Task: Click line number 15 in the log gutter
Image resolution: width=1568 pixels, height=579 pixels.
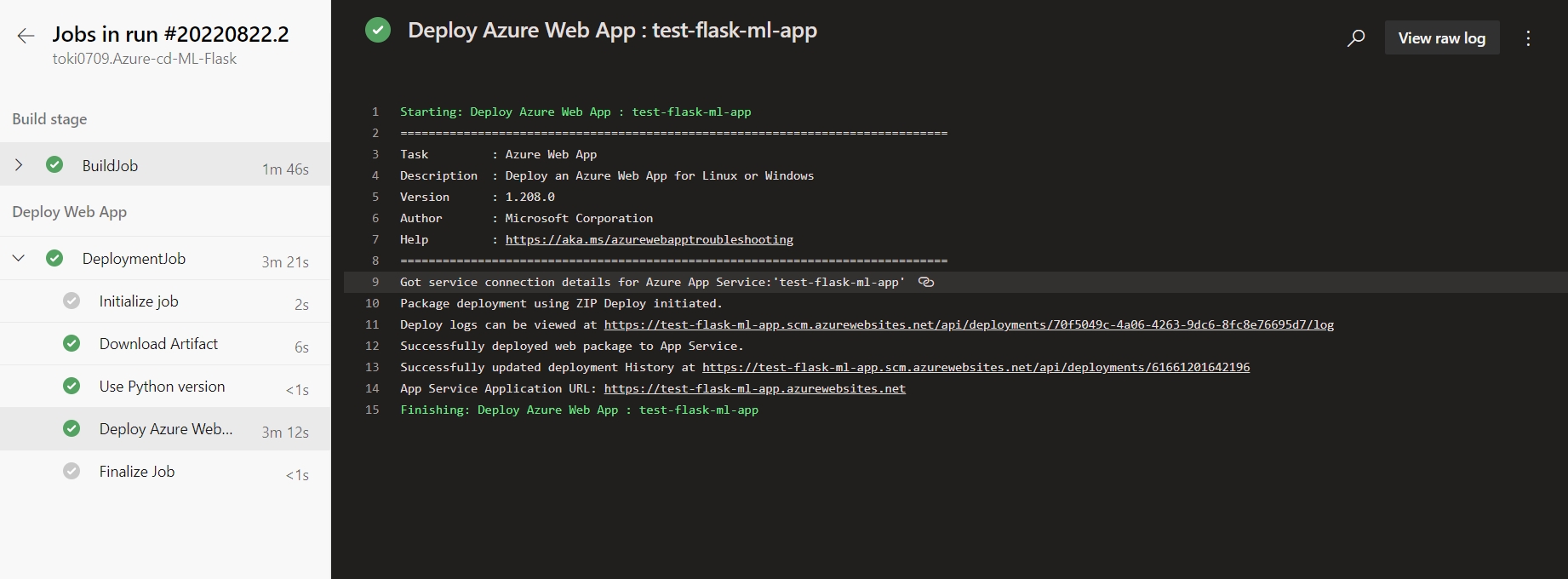Action: pos(372,410)
